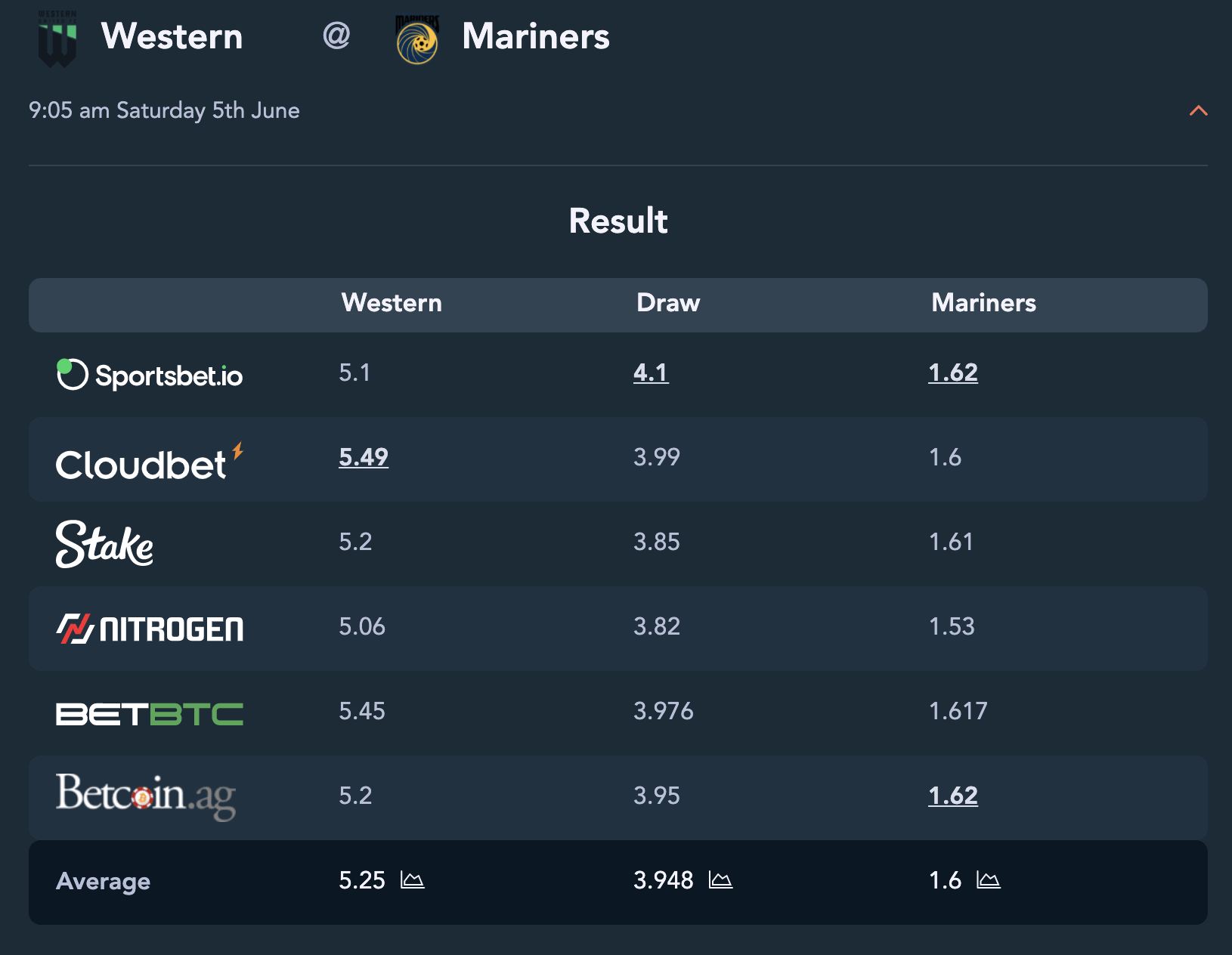Open the Mariners average odds chart icon
The image size is (1232, 955).
[x=989, y=880]
